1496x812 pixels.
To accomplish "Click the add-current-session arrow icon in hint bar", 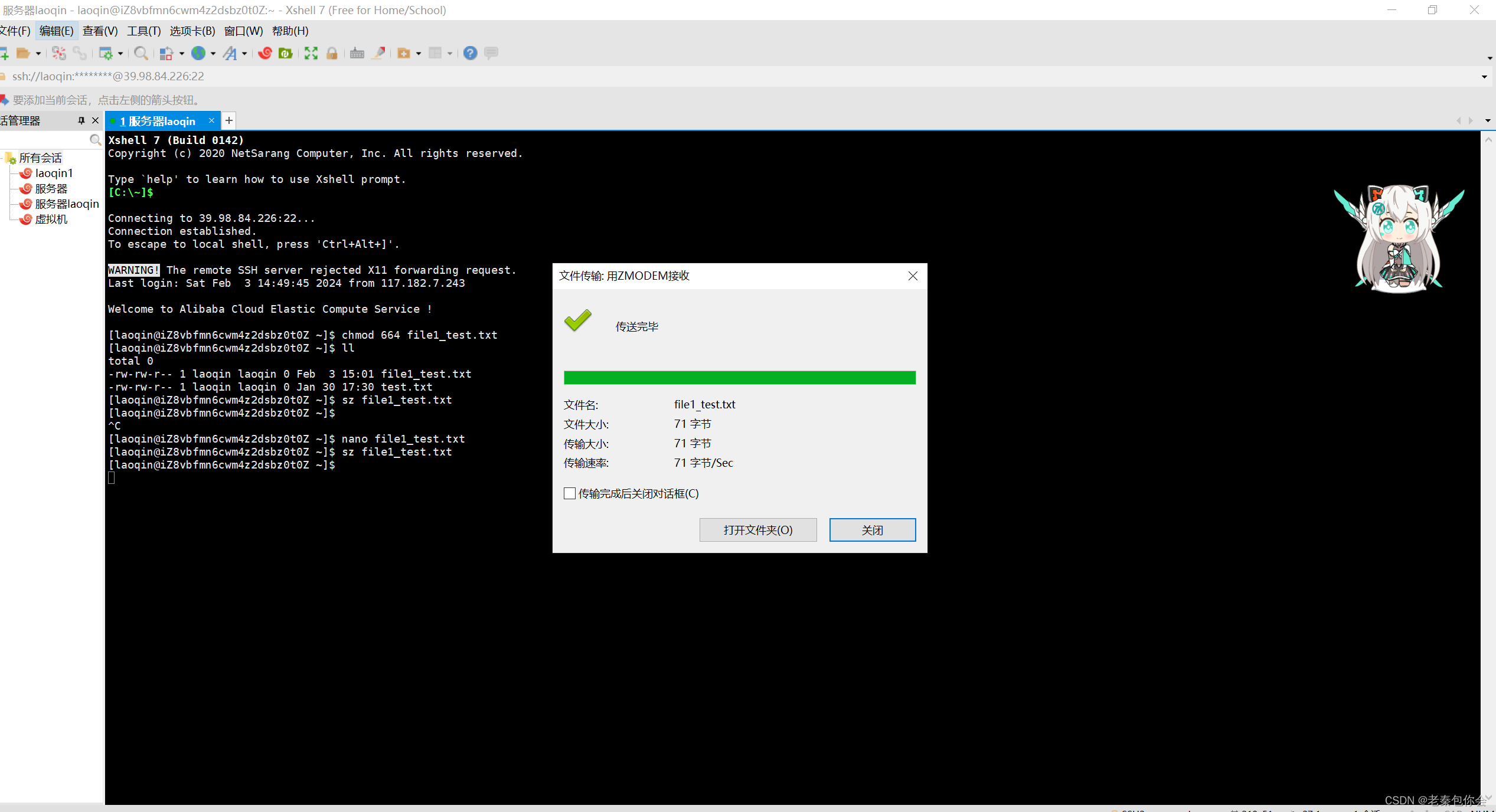I will coord(4,100).
